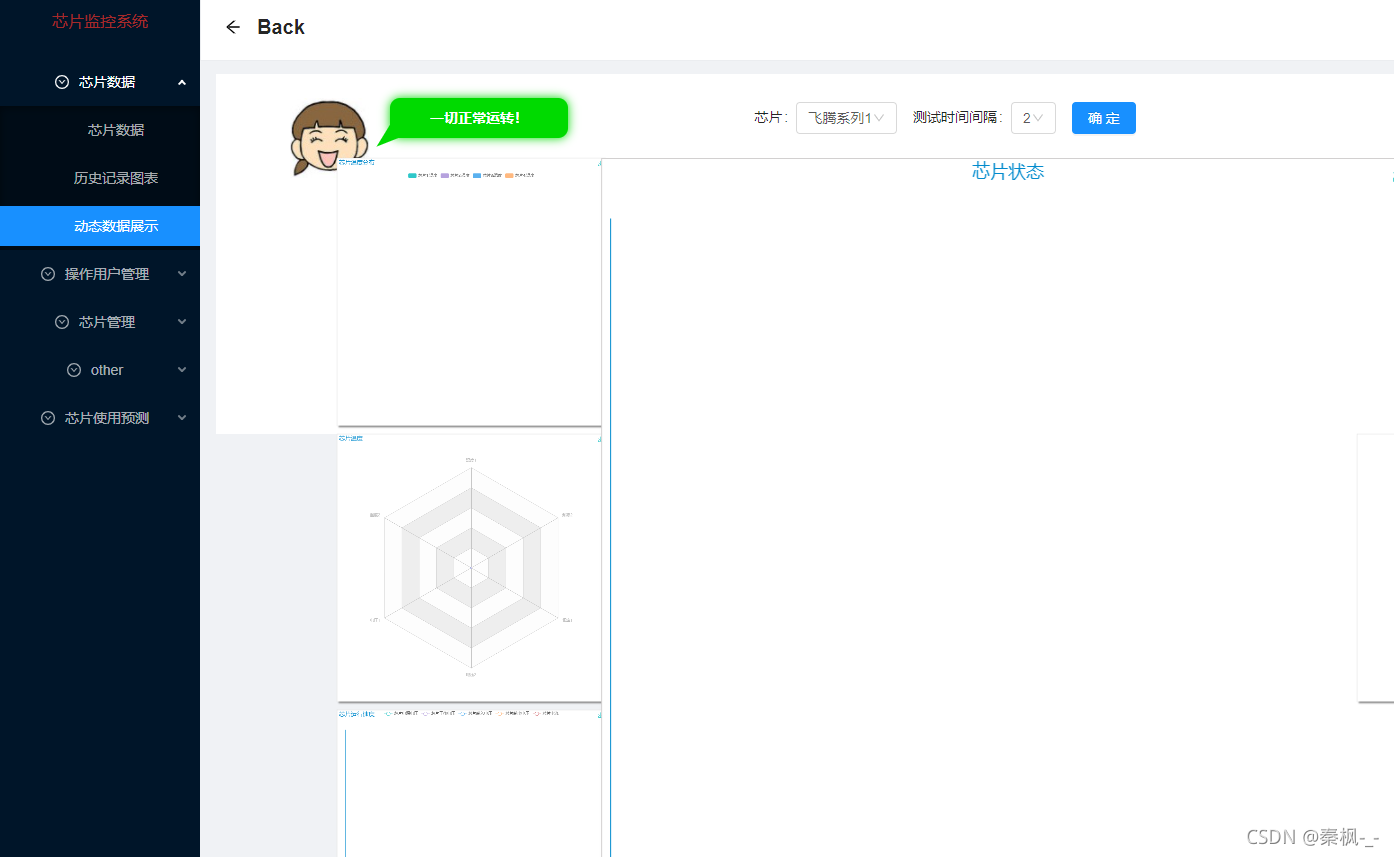Click the 确定 button
Screen dimensions: 1394x857
[x=1103, y=118]
